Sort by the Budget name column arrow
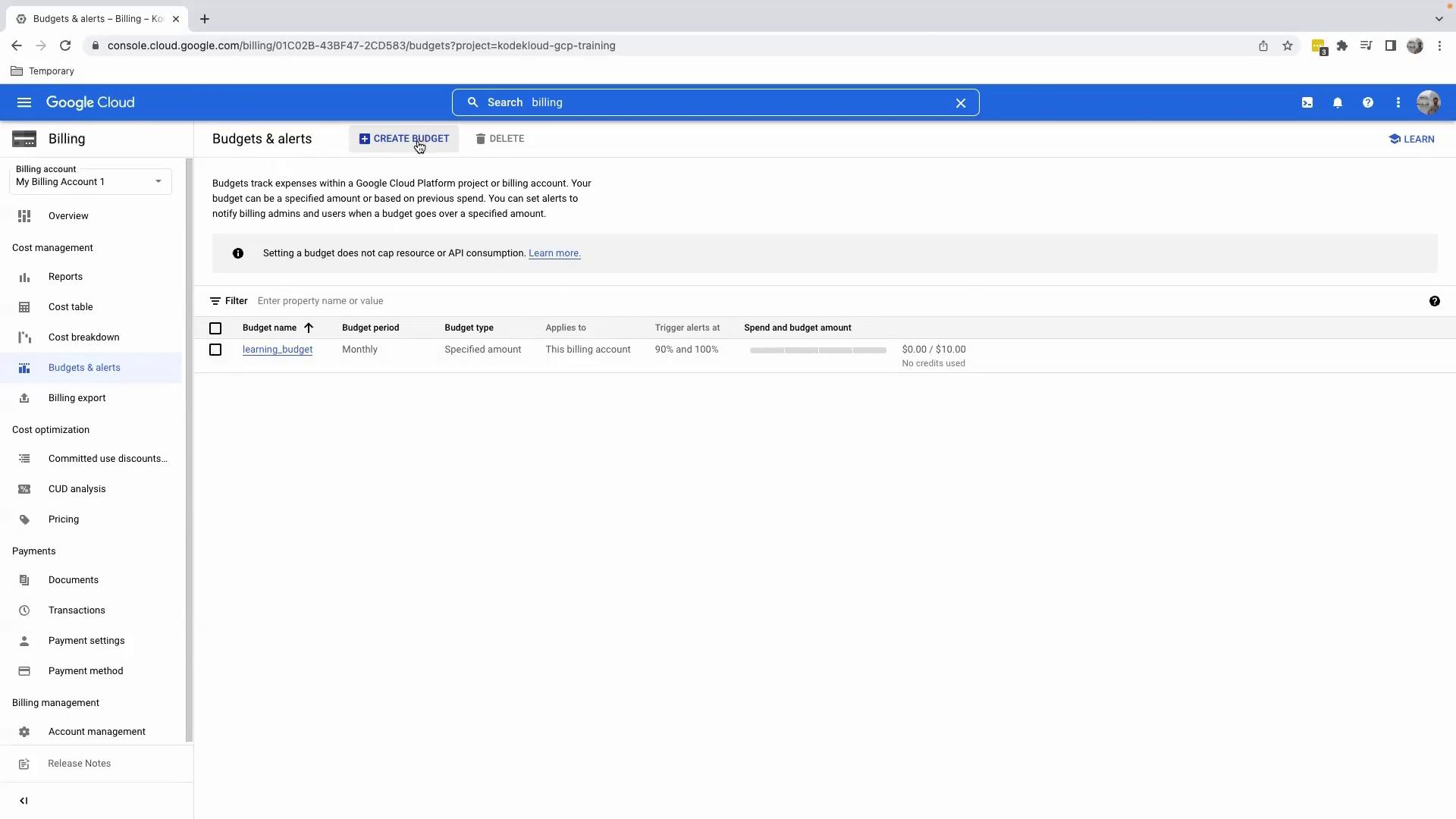The image size is (1456, 819). click(309, 328)
